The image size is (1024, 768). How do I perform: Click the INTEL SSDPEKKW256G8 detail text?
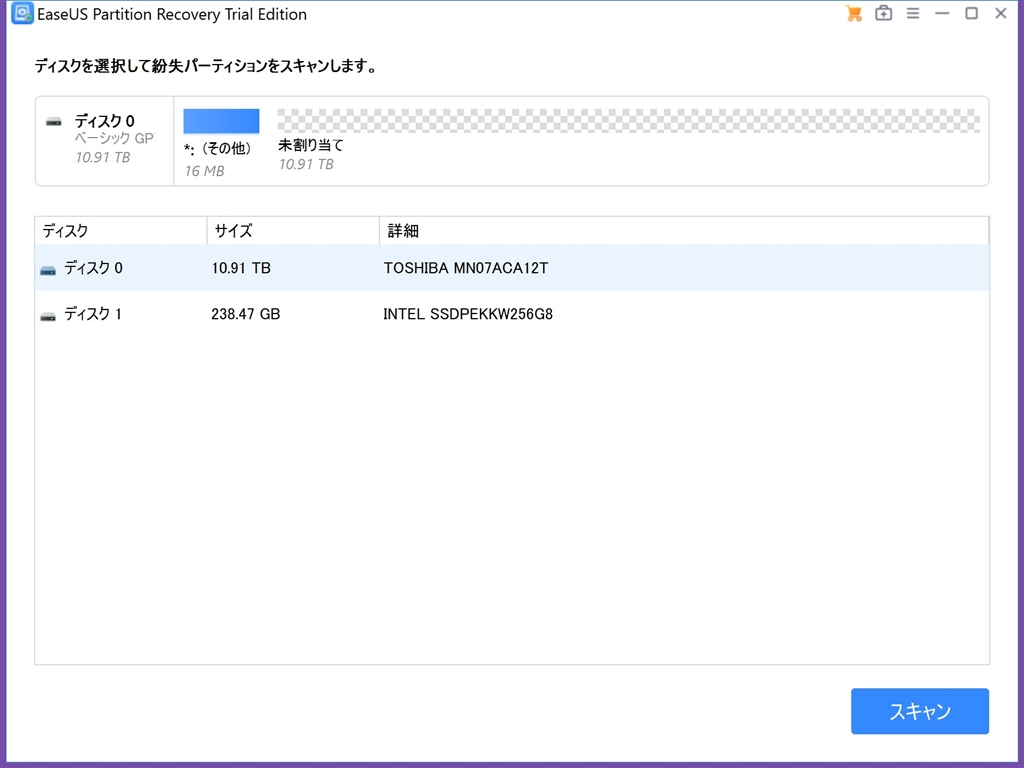[x=468, y=314]
